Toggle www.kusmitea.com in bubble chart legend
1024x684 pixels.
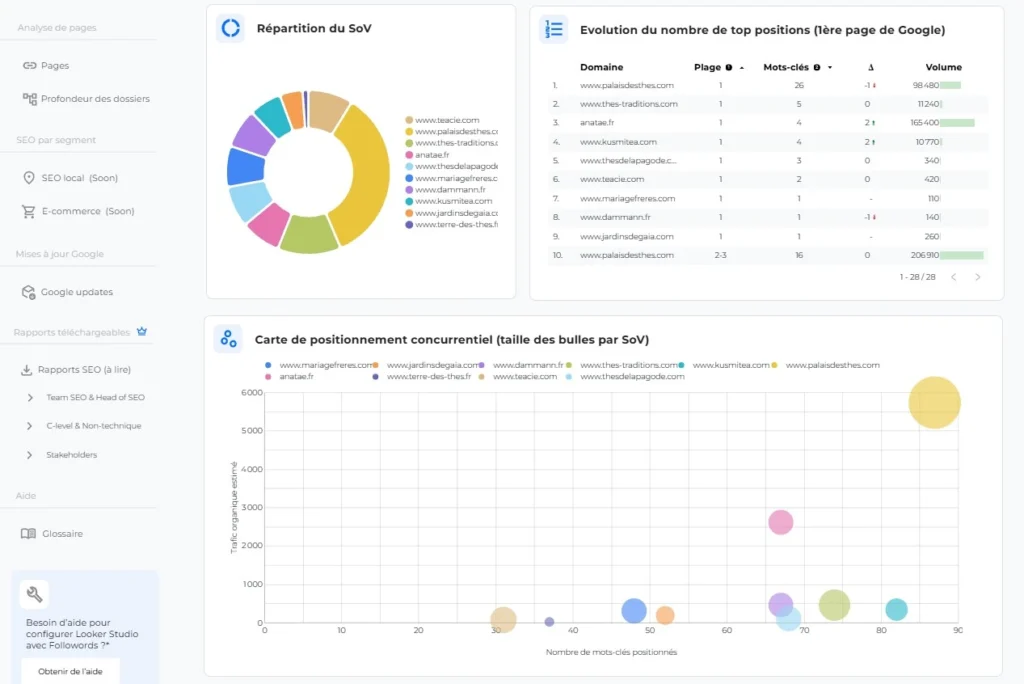[730, 366]
